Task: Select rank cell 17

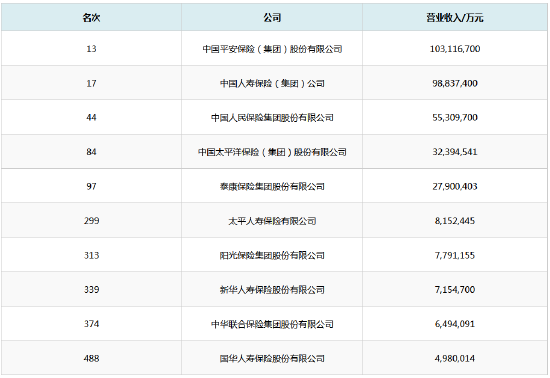Action: (91, 83)
